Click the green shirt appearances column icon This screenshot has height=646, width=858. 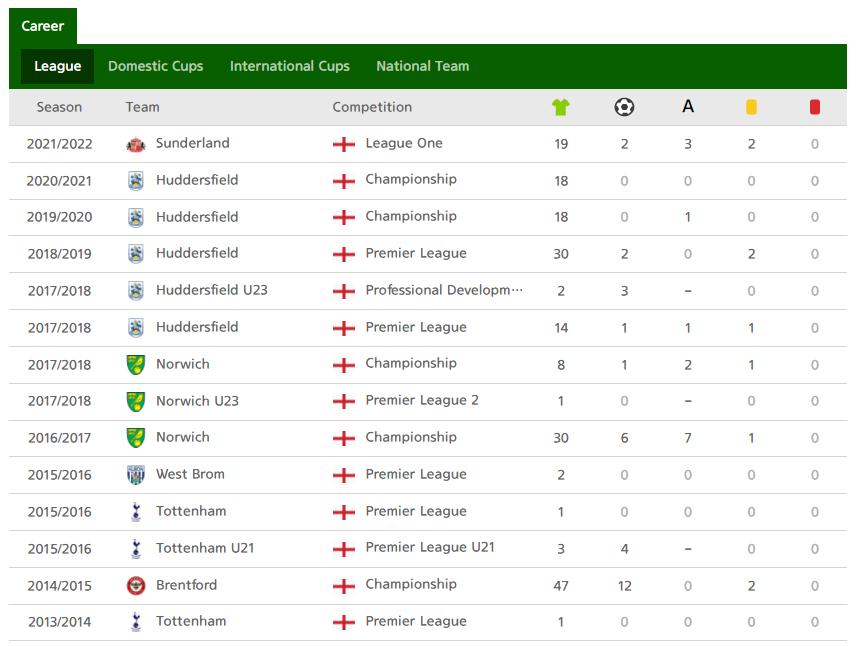coord(561,107)
